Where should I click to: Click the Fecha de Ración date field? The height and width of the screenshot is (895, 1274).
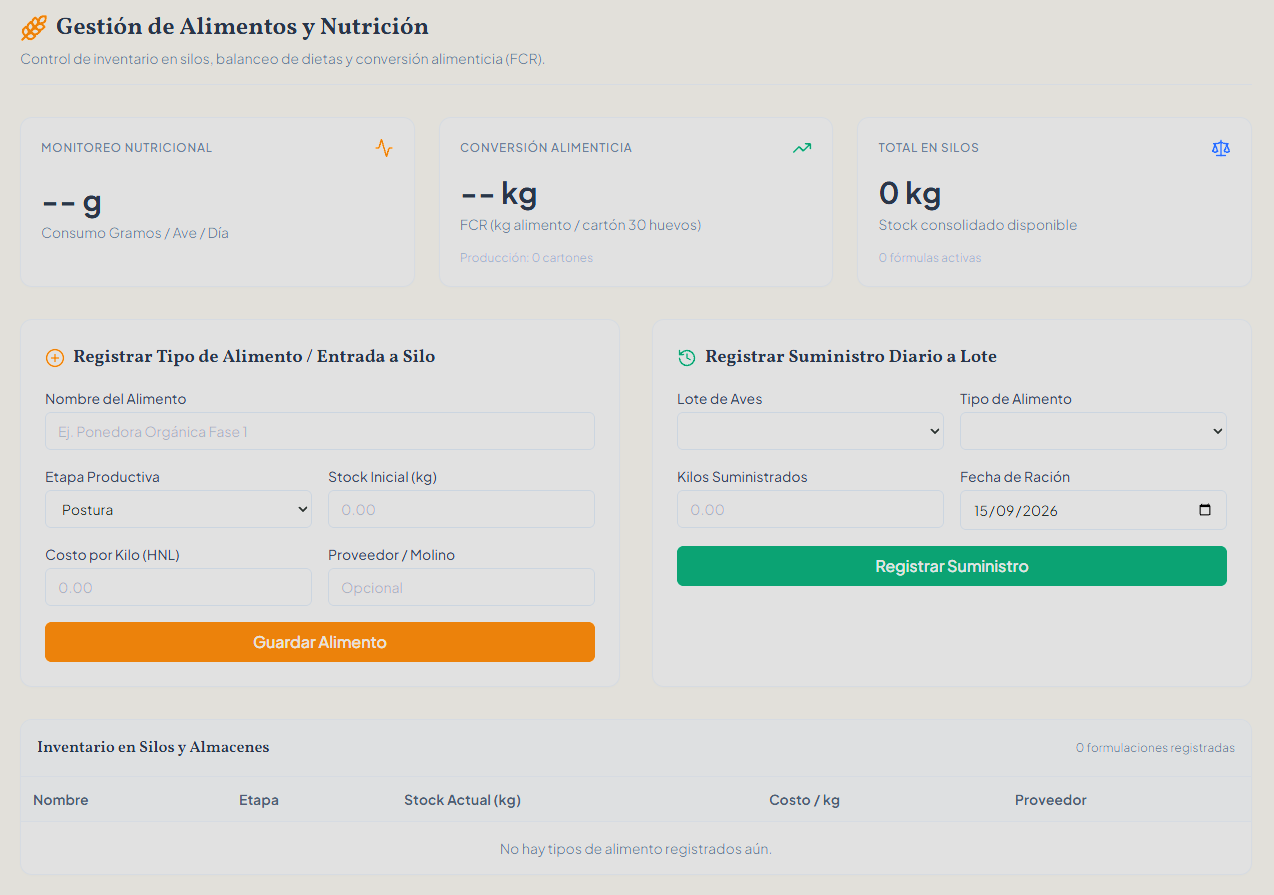1093,510
